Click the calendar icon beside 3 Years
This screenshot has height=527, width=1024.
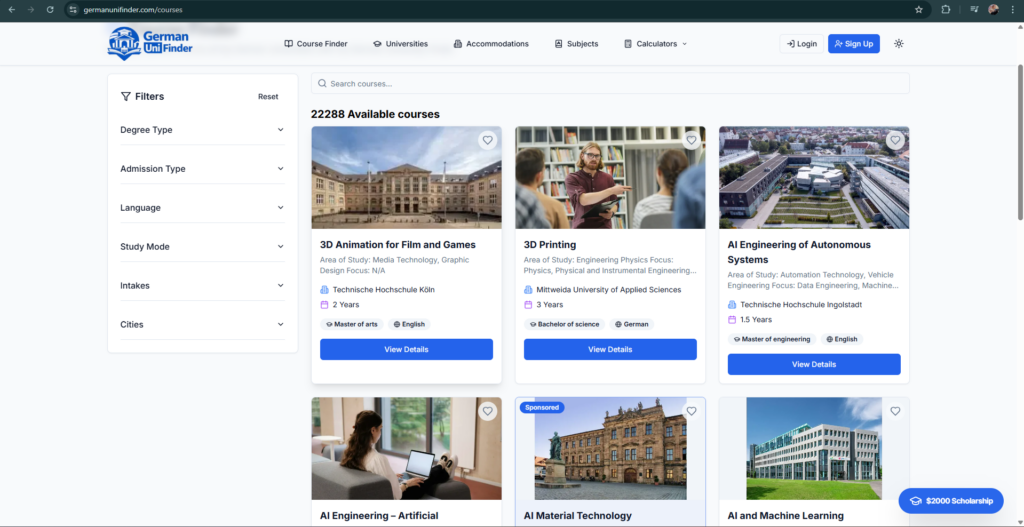[528, 305]
